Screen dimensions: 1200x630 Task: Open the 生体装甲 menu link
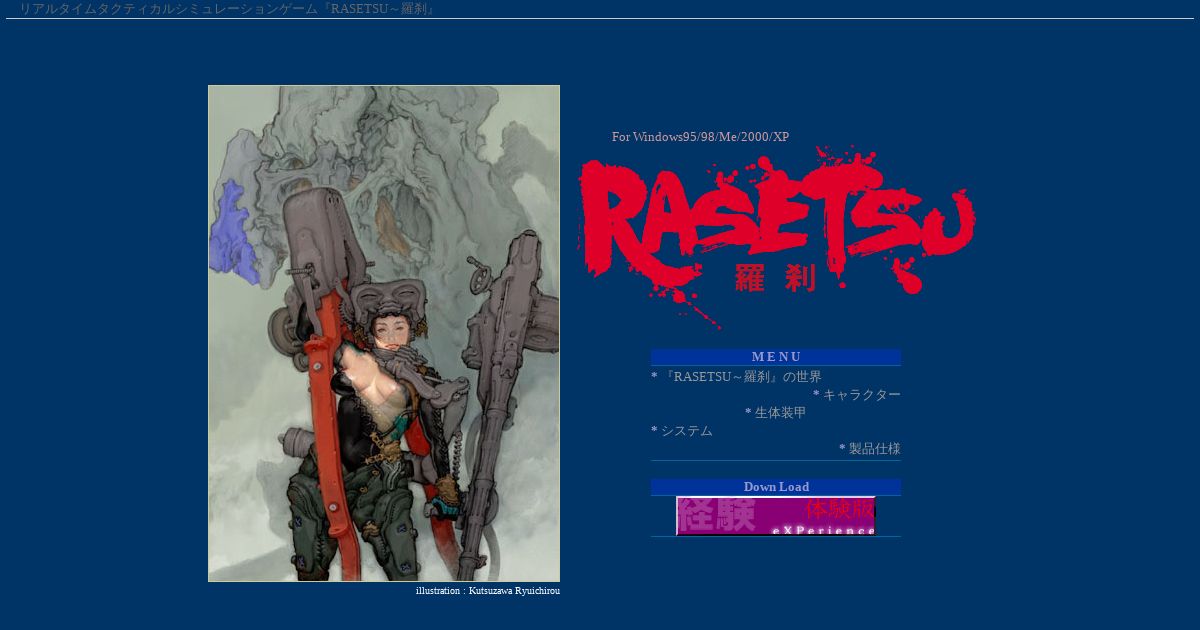point(780,413)
